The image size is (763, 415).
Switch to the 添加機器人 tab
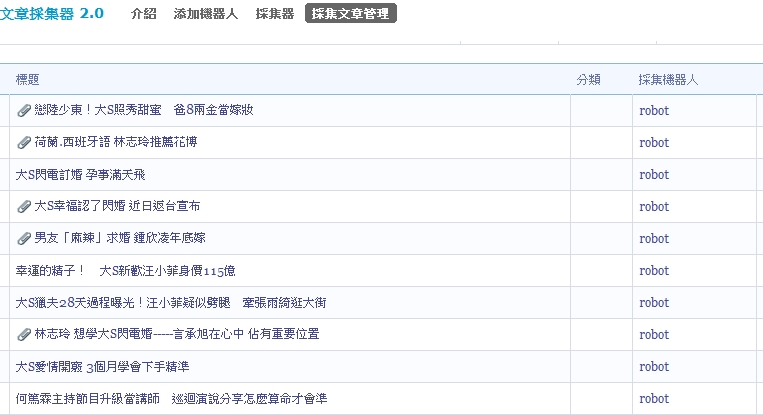pyautogui.click(x=205, y=14)
